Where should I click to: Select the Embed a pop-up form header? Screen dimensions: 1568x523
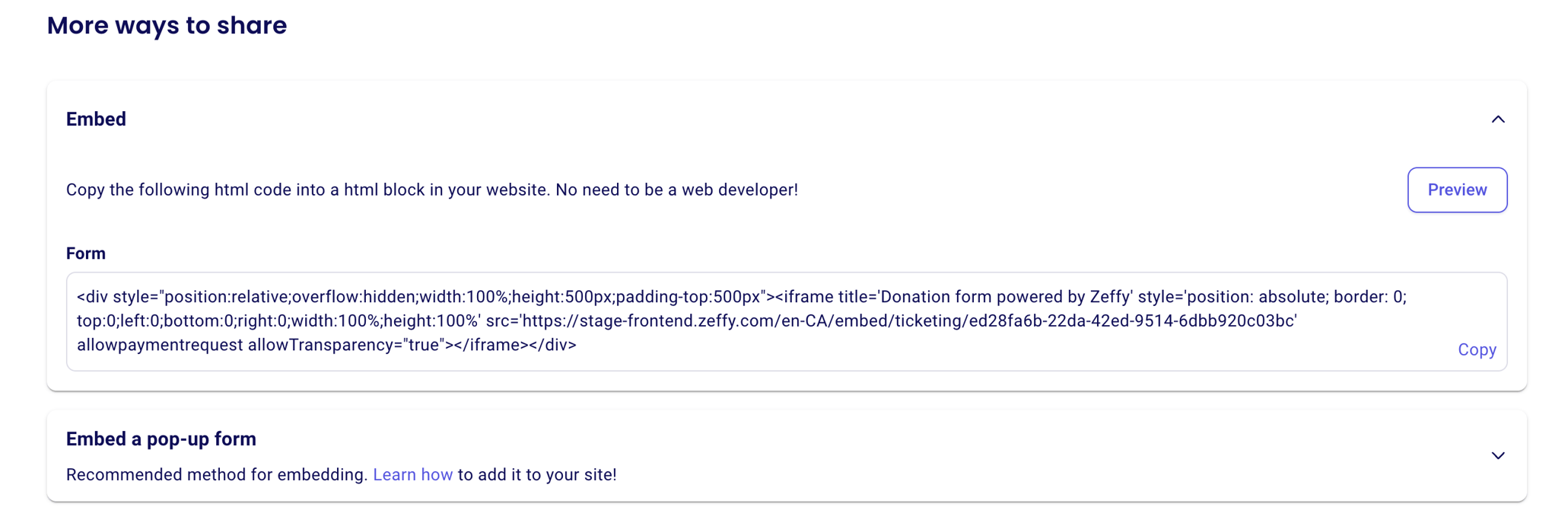click(161, 438)
